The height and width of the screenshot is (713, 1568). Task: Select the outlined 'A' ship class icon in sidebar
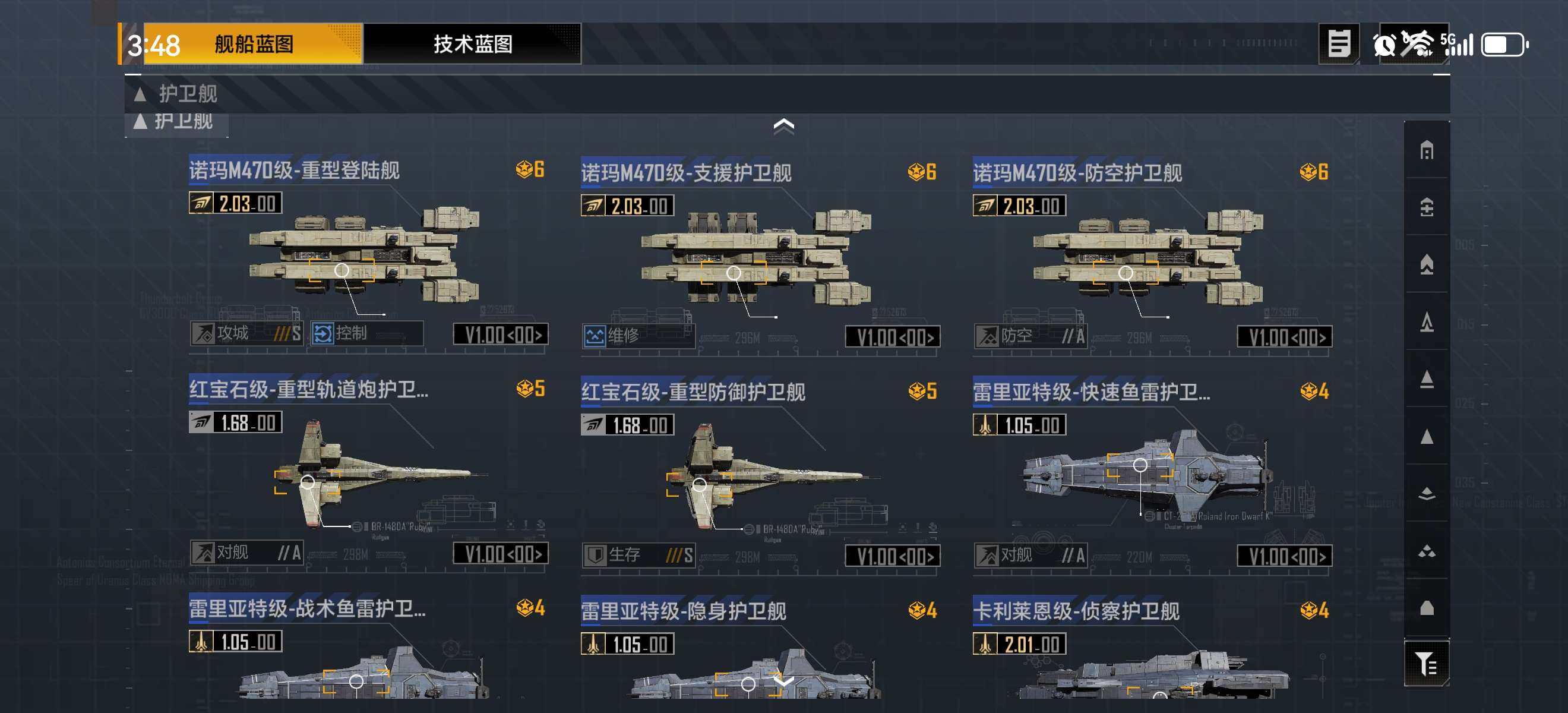(x=1426, y=321)
